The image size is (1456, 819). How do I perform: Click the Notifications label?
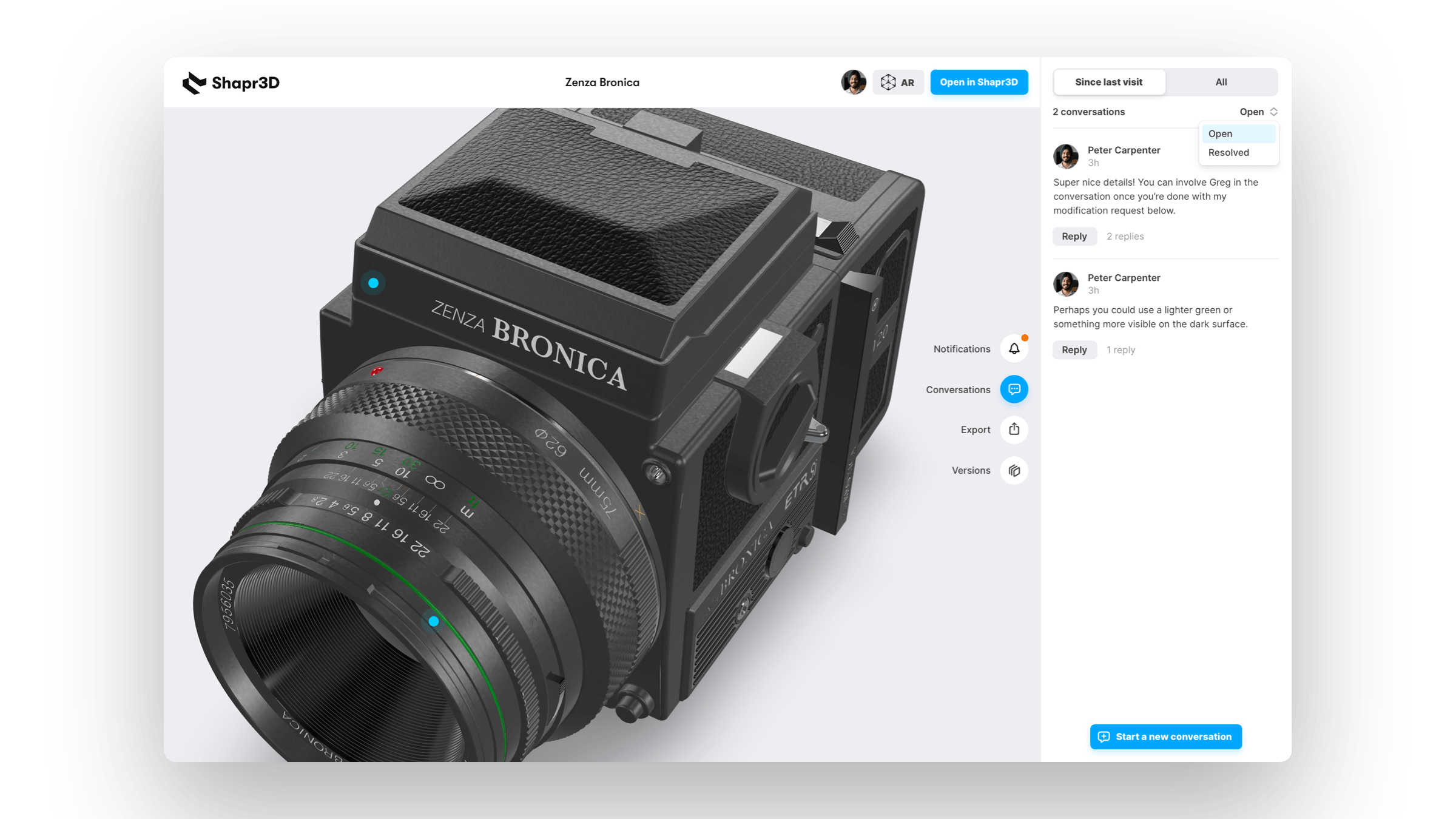962,349
